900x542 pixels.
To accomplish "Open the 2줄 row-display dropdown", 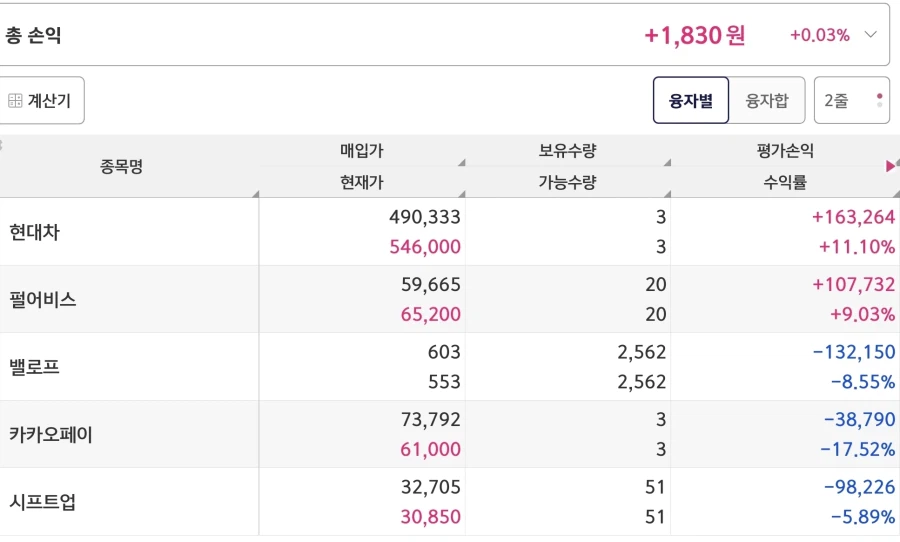I will (x=852, y=100).
